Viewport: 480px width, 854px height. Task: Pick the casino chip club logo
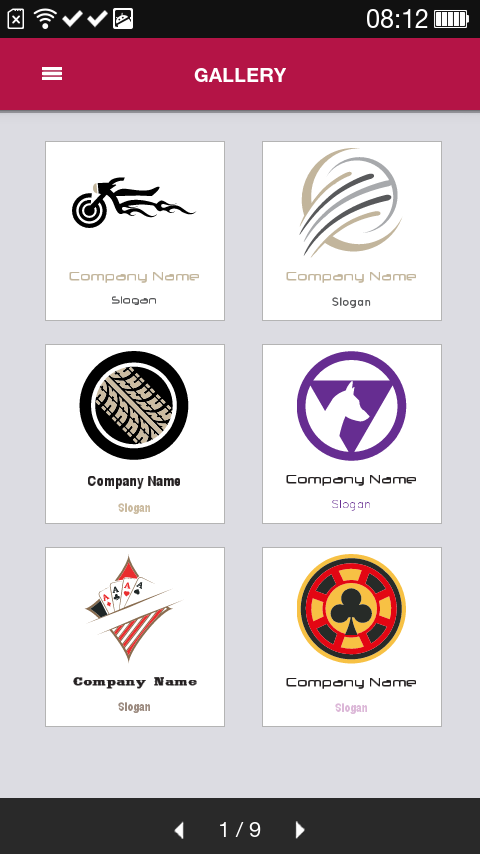coord(351,637)
